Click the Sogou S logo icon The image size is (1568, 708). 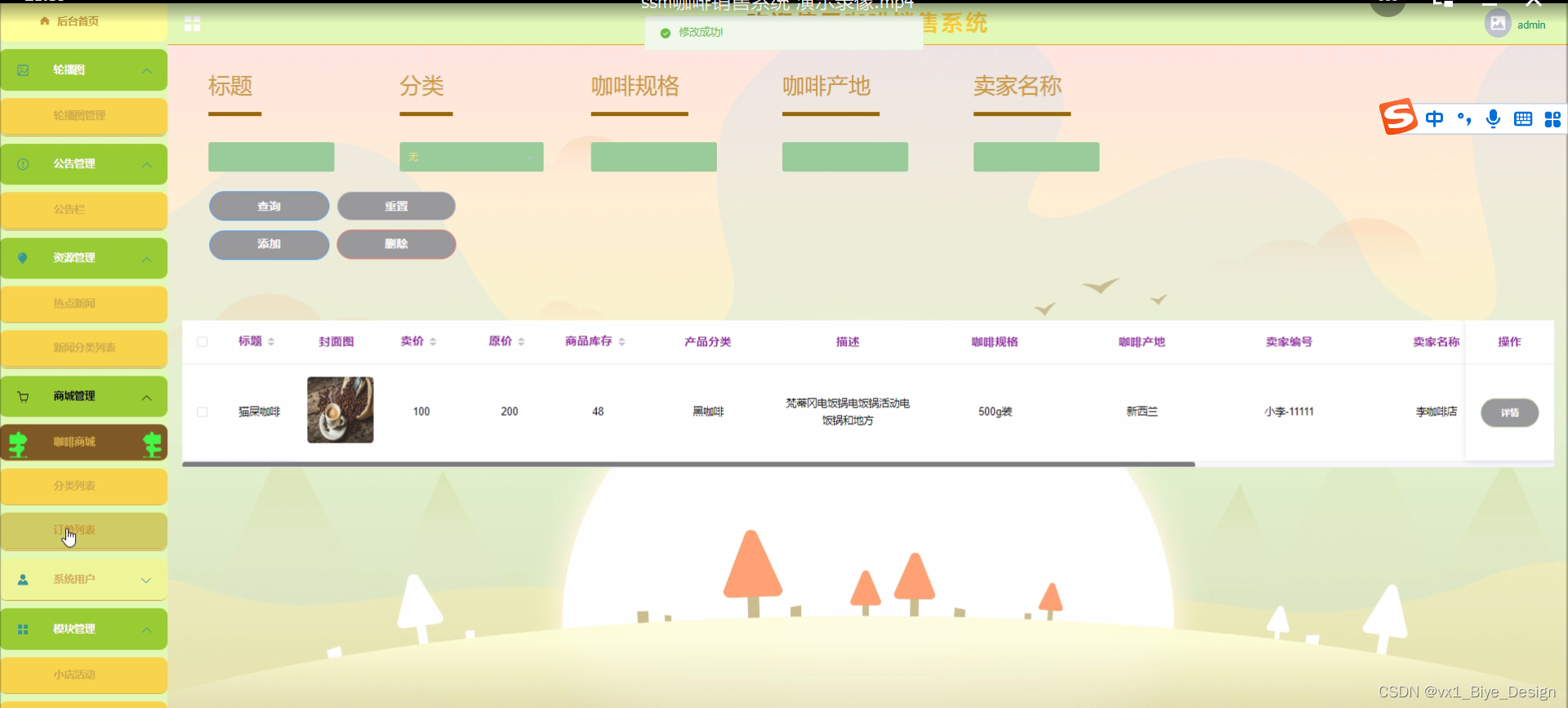[x=1398, y=117]
